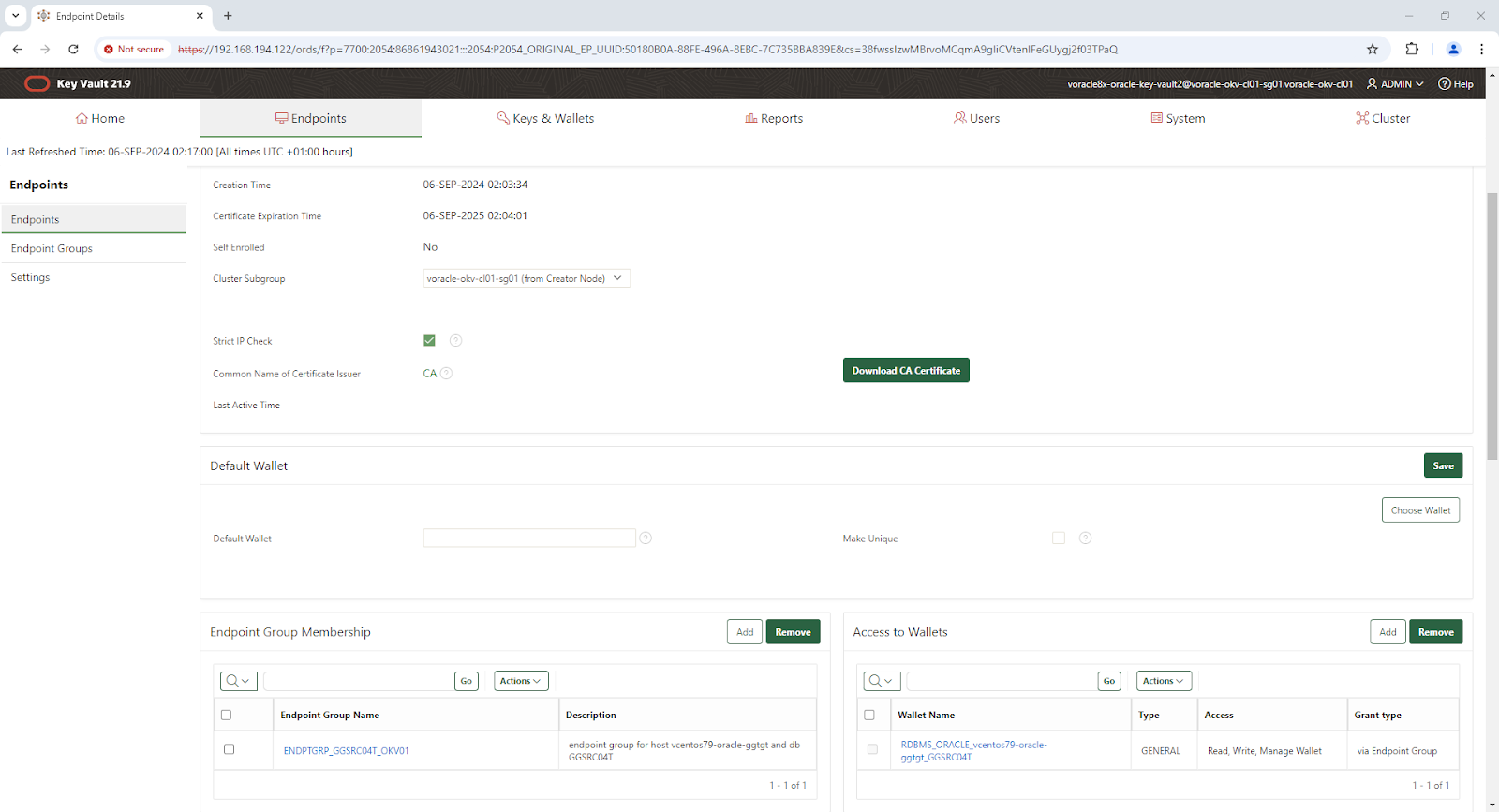Screen dimensions: 1499x812
Task: Open the System tab
Action: tap(1178, 118)
